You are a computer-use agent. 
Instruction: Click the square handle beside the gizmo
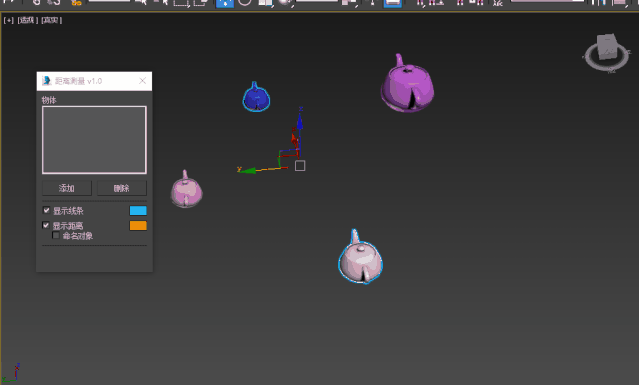[x=300, y=166]
